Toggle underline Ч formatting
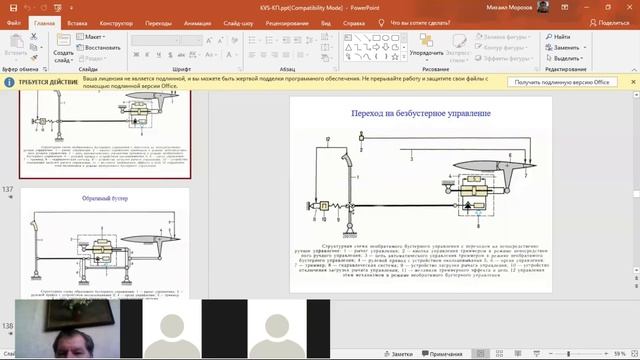This screenshot has width=640, height=360. (158, 55)
